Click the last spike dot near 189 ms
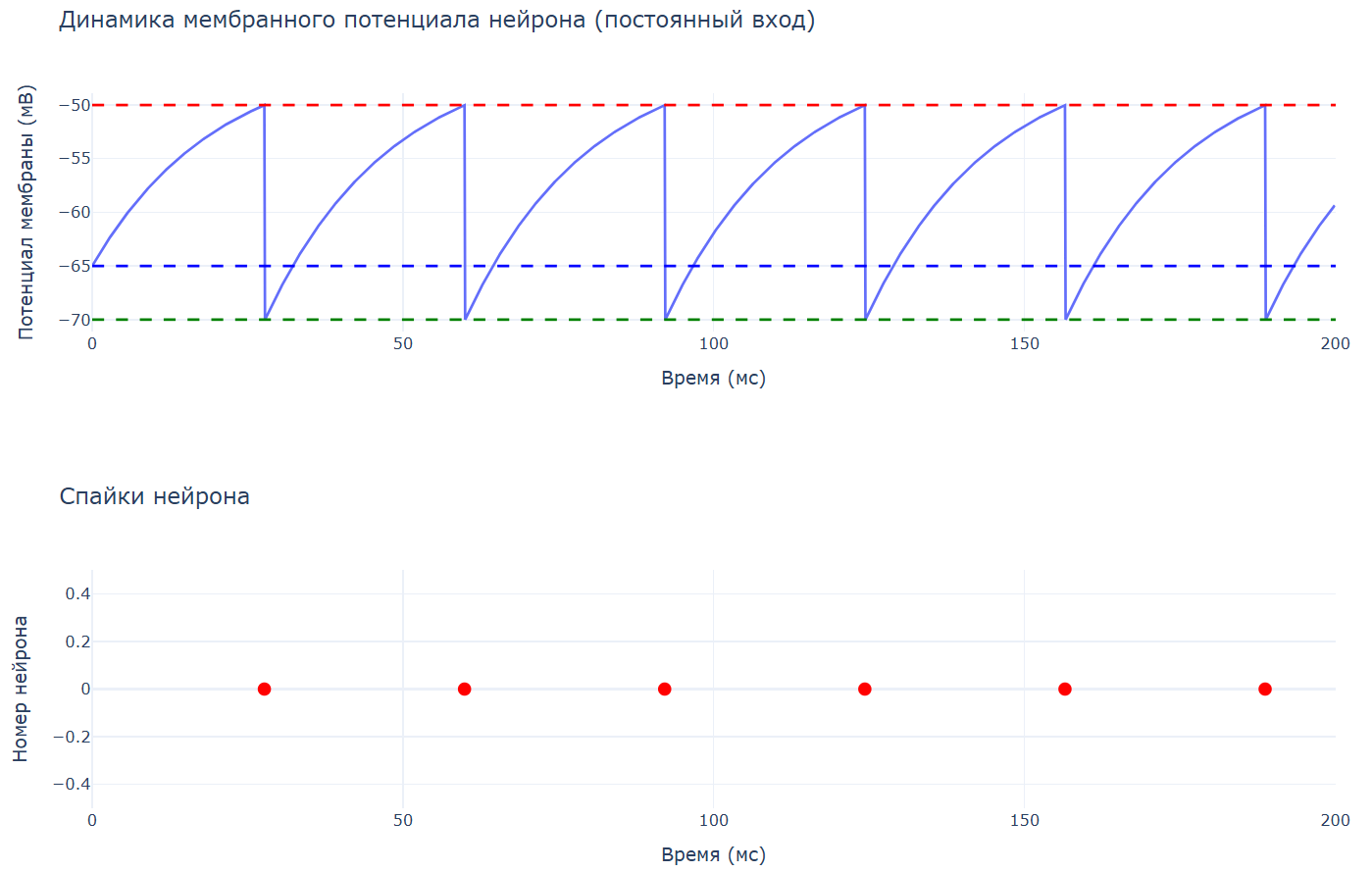Viewport: 1372px width, 872px height. (1265, 689)
